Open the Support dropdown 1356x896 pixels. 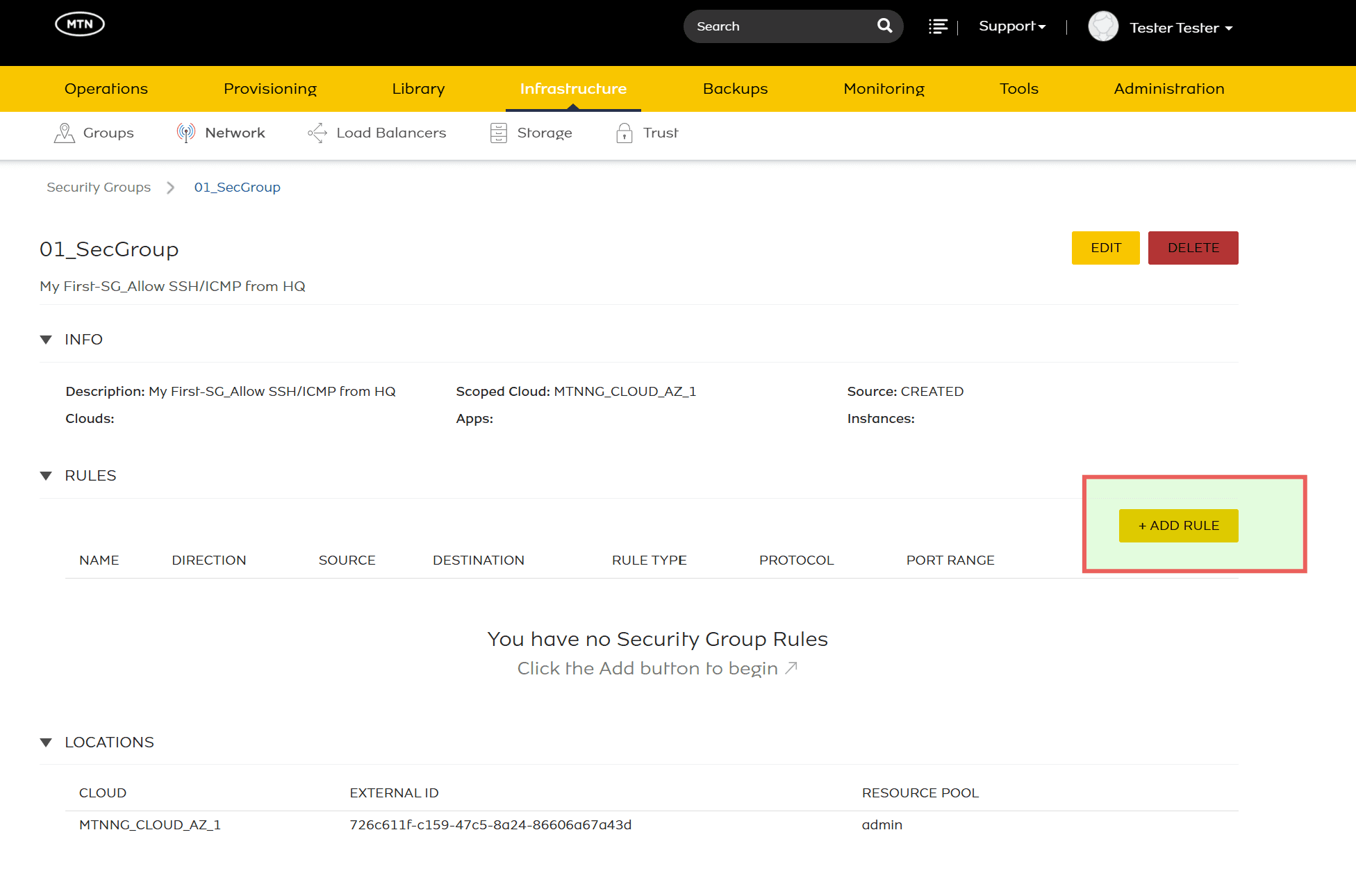pyautogui.click(x=1012, y=26)
